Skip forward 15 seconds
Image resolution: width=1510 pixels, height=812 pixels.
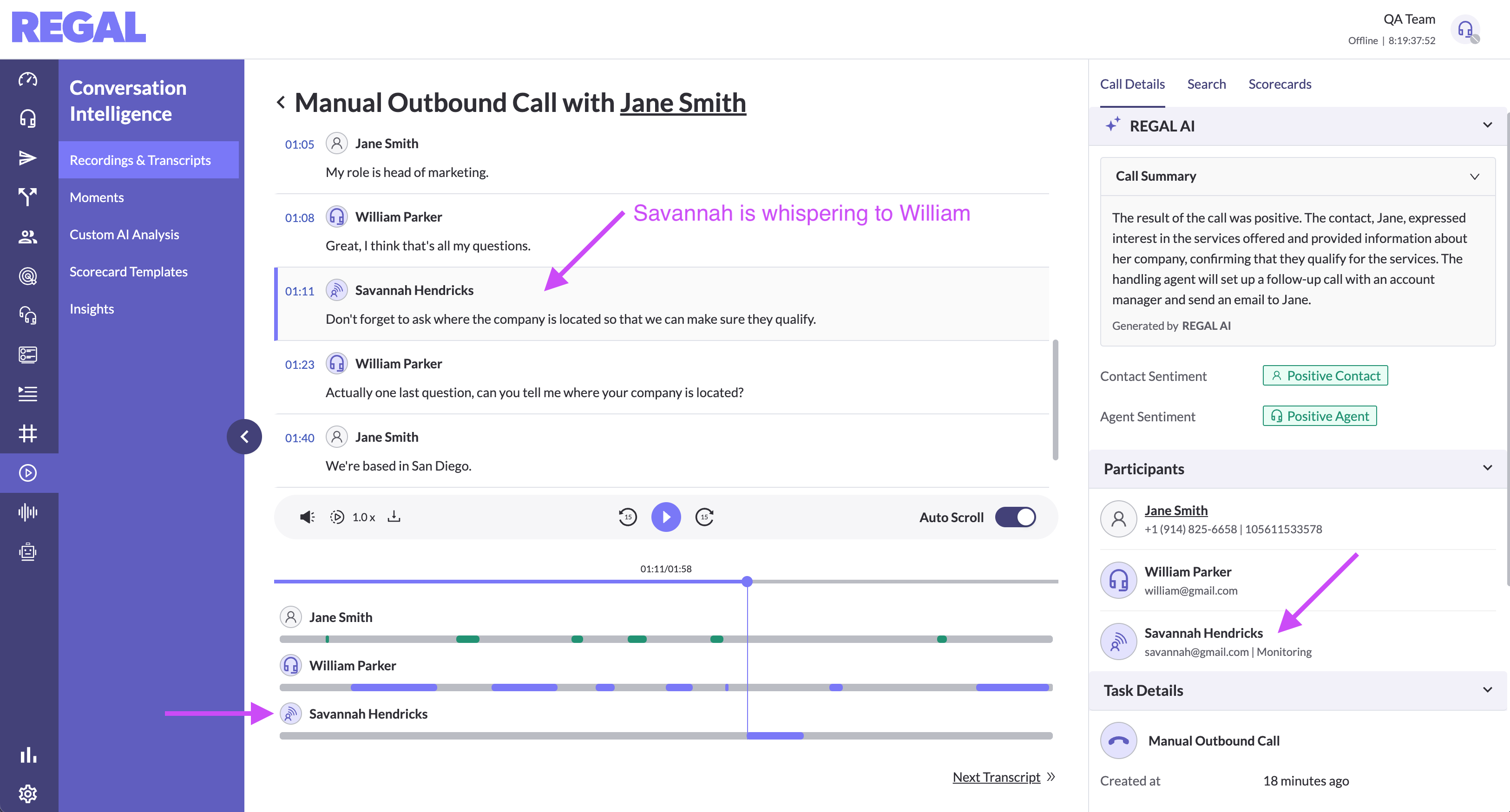[x=704, y=517]
